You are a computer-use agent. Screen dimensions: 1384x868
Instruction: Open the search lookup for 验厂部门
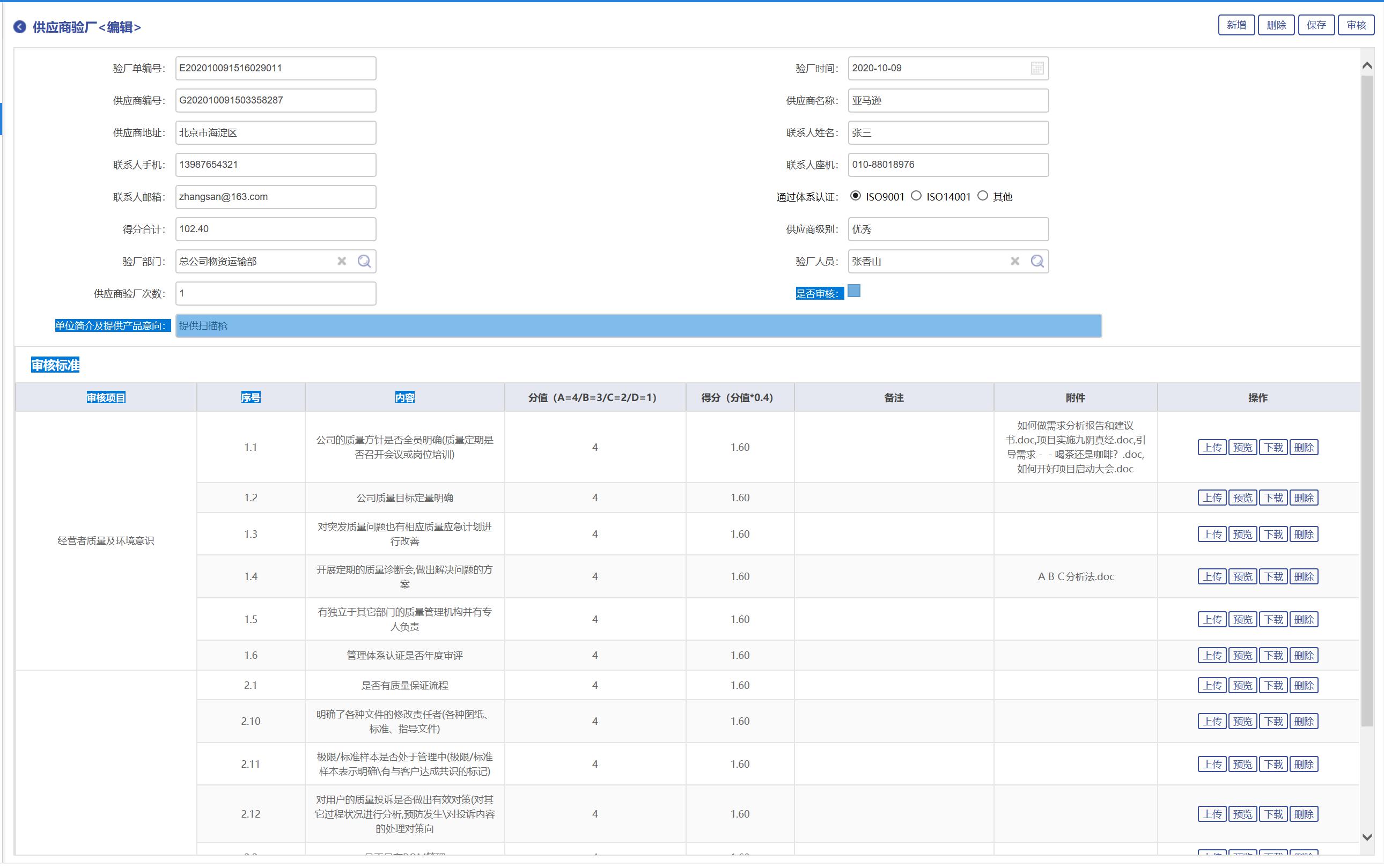[x=364, y=262]
